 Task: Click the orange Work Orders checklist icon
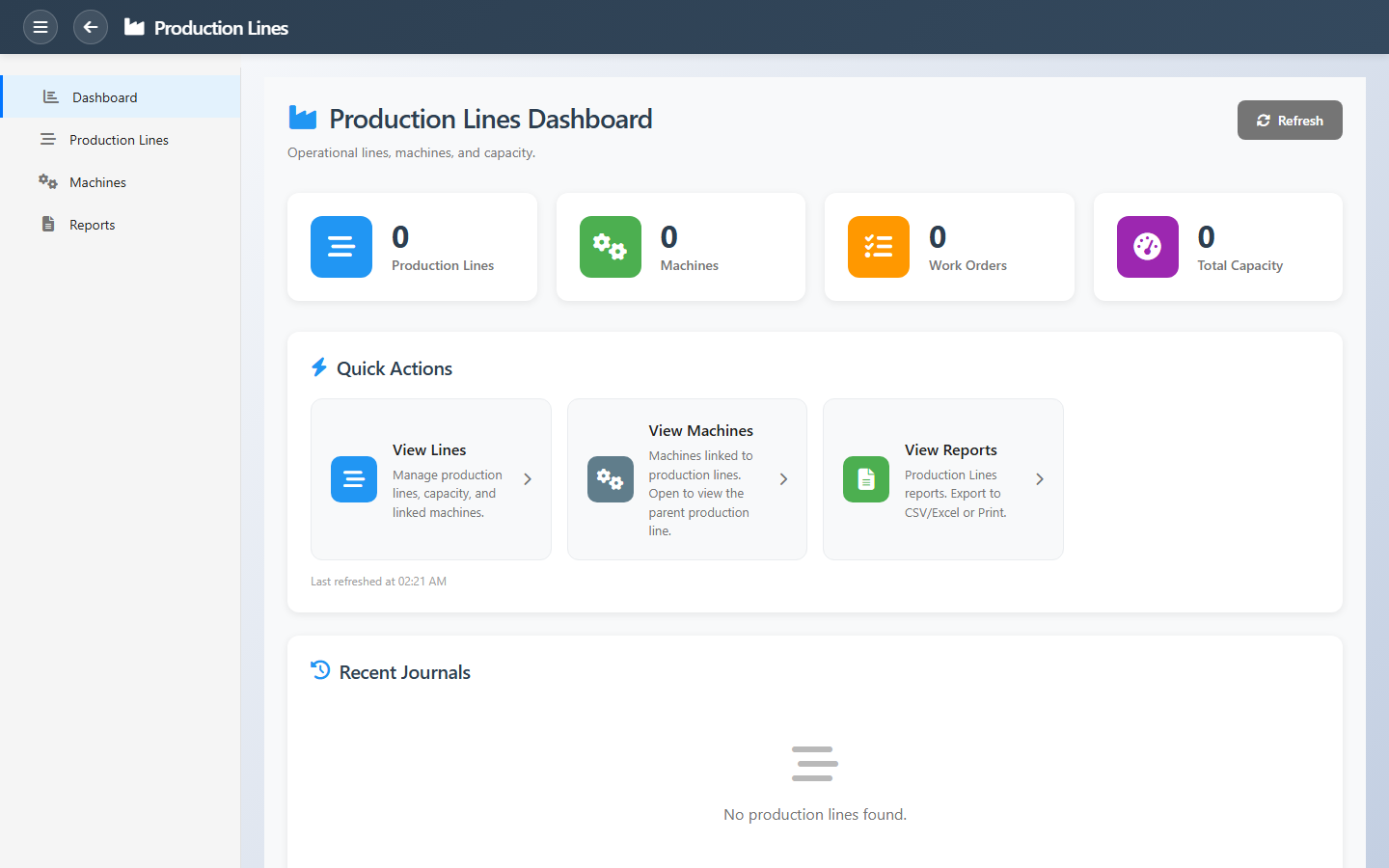pyautogui.click(x=878, y=247)
